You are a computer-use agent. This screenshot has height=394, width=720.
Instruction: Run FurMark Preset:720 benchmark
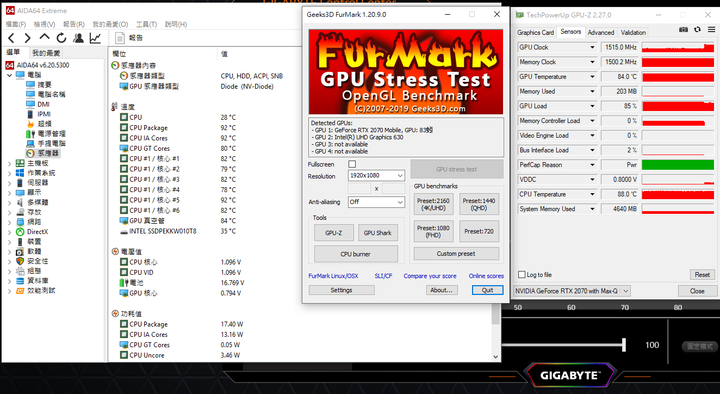pyautogui.click(x=478, y=231)
